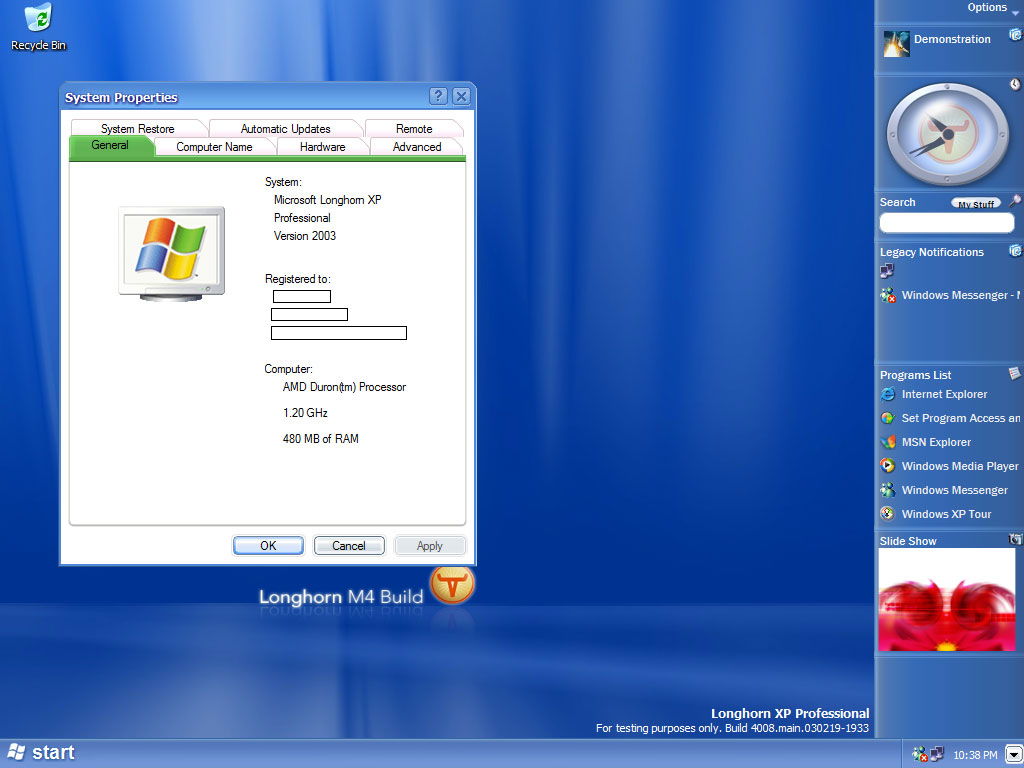Select the Remote tab
Image resolution: width=1024 pixels, height=768 pixels.
click(414, 129)
